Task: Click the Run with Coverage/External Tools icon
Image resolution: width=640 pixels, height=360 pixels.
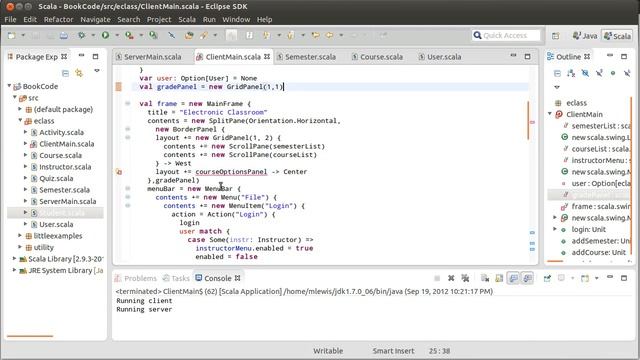Action: click(129, 36)
